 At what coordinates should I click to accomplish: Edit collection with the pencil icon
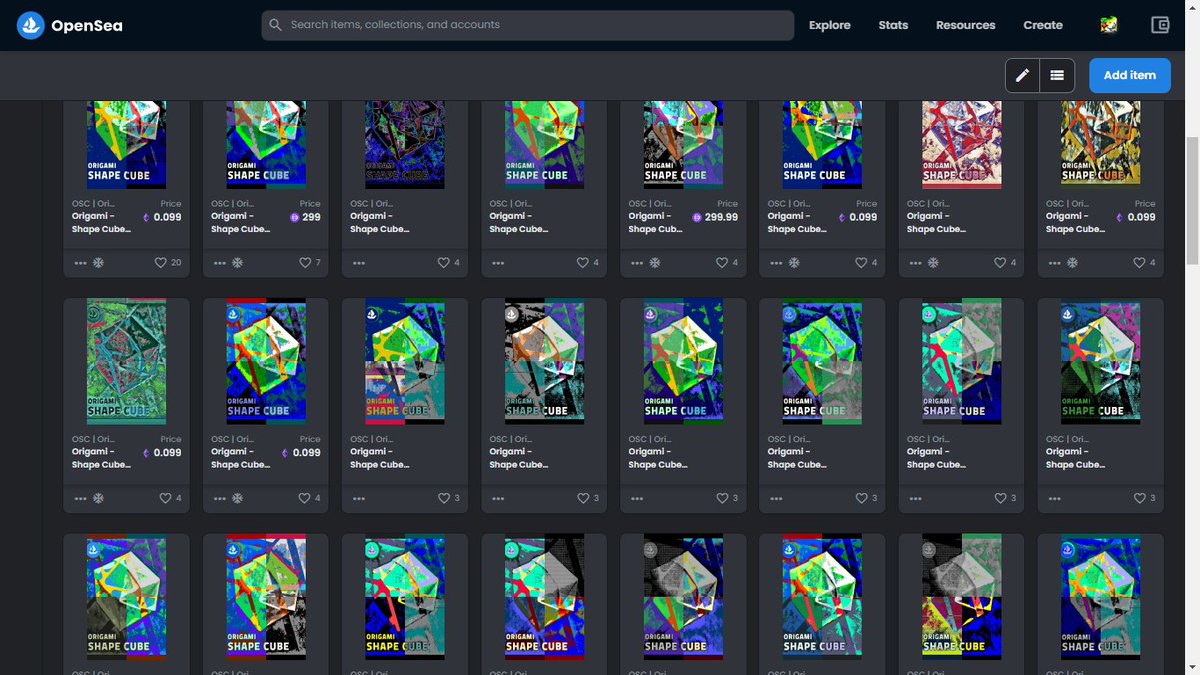tap(1022, 75)
